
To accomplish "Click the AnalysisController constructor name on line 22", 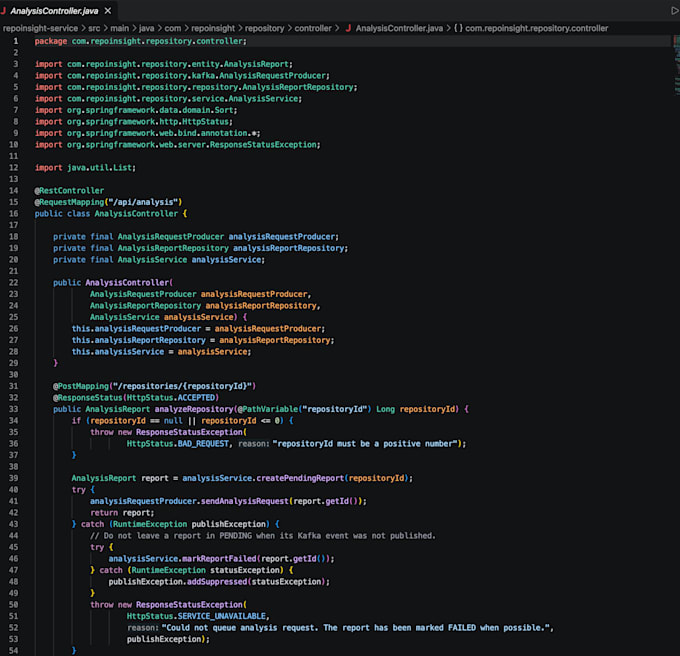I will tap(127, 283).
